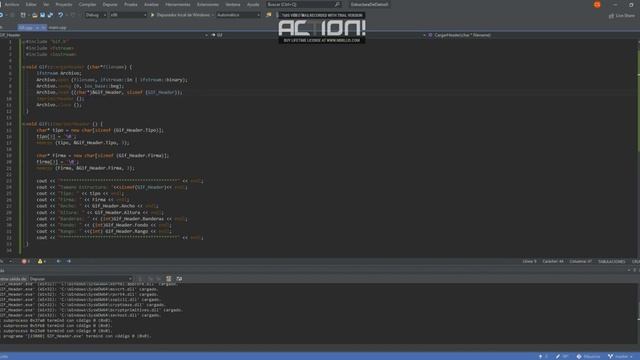Click the save file toolbar icon
Screen dimensions: 640x360
point(42,15)
